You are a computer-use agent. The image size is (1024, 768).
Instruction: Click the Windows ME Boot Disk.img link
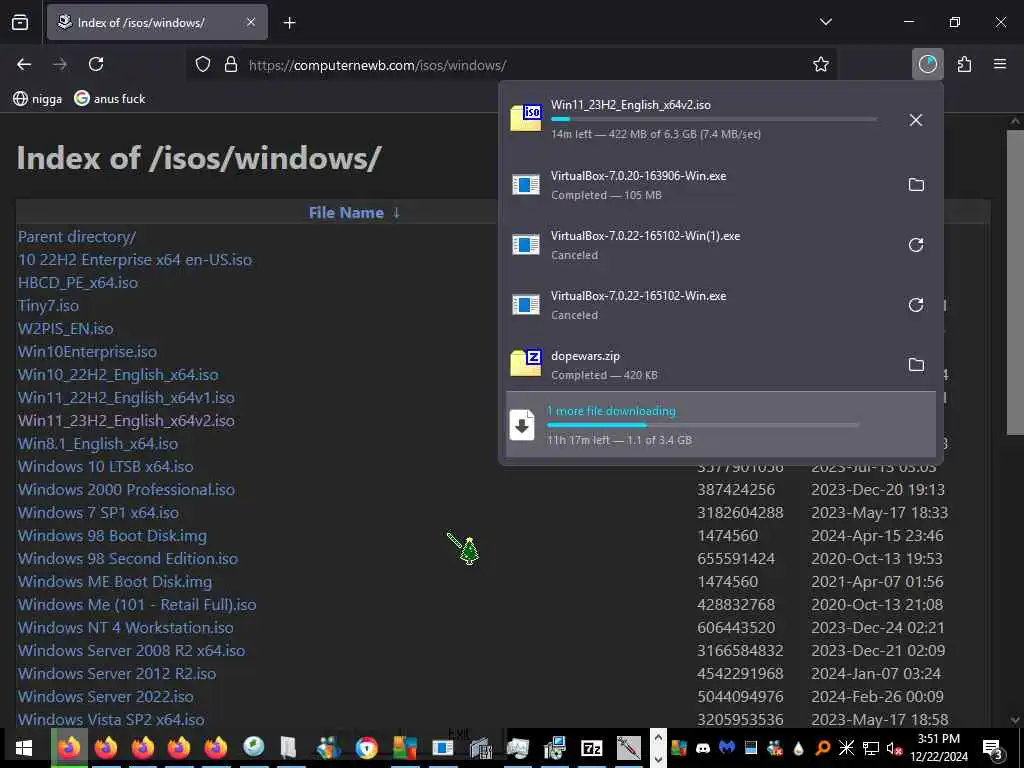tap(115, 581)
